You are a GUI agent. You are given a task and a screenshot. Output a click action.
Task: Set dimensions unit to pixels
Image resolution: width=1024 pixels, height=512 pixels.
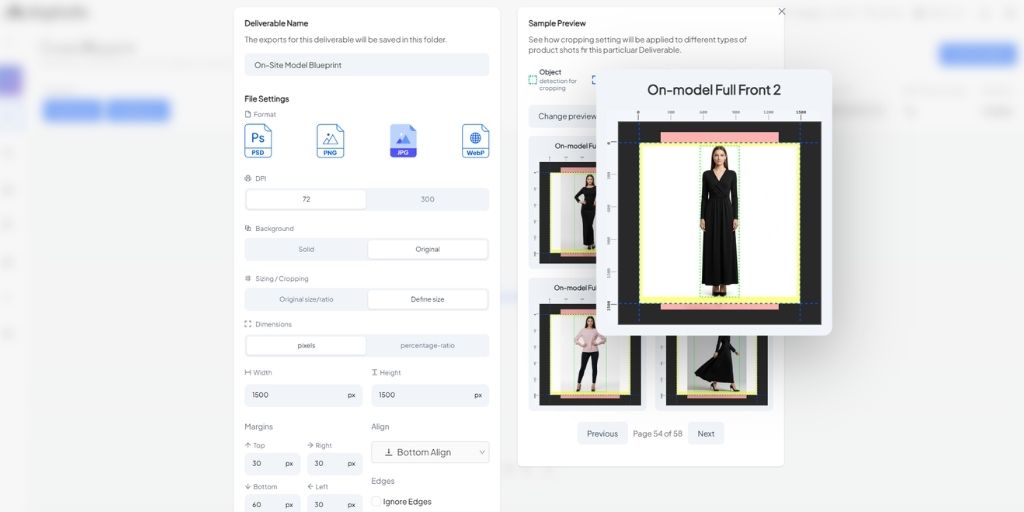coord(306,345)
